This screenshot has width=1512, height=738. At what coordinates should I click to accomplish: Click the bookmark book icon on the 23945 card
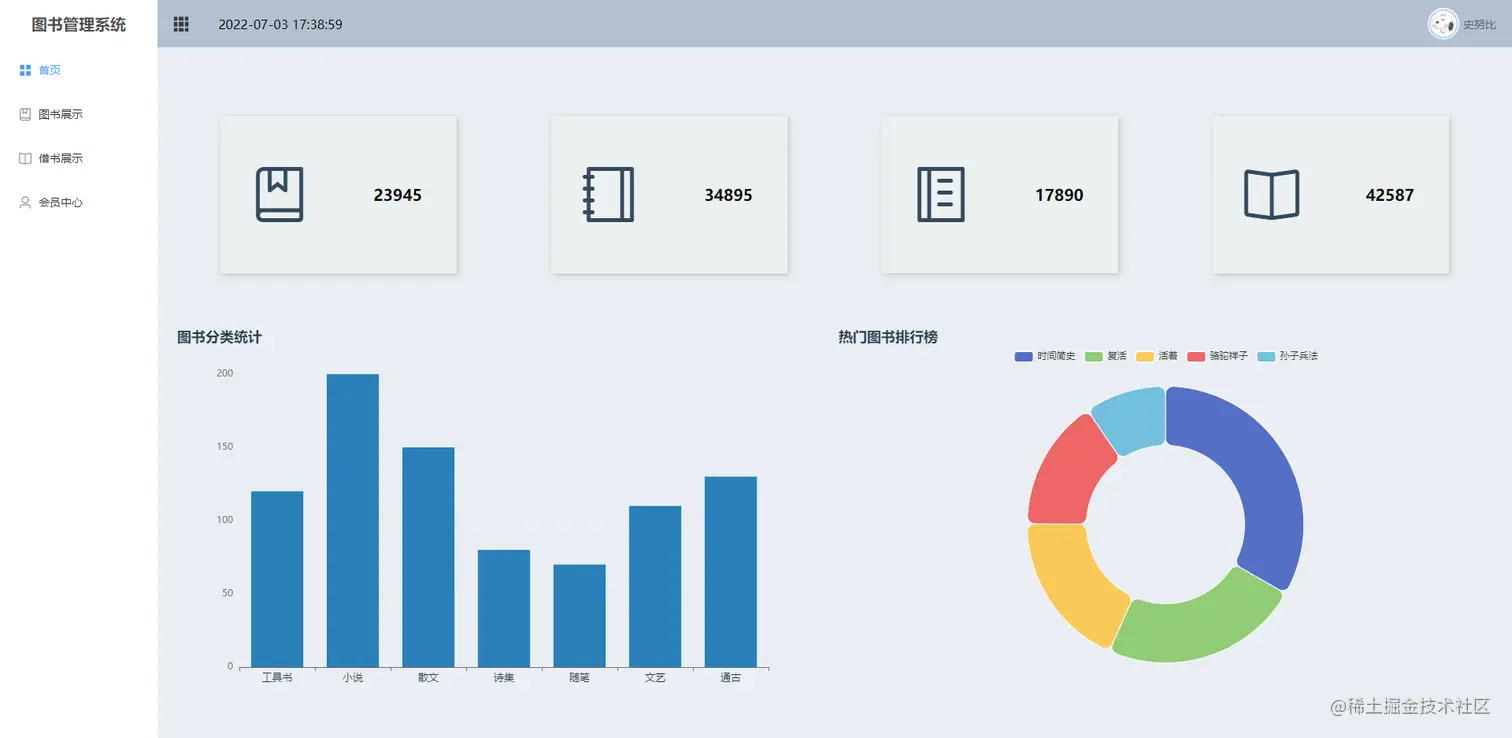point(280,194)
